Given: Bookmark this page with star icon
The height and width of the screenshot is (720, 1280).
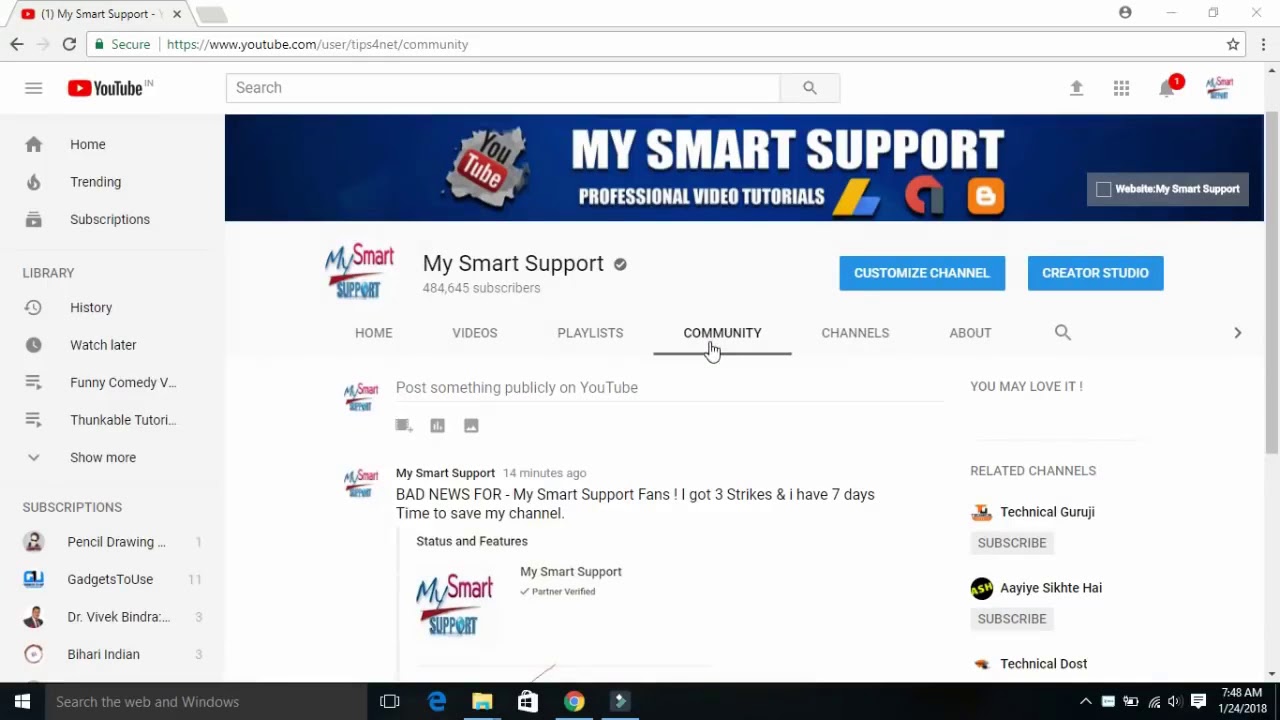Looking at the screenshot, I should [1233, 44].
